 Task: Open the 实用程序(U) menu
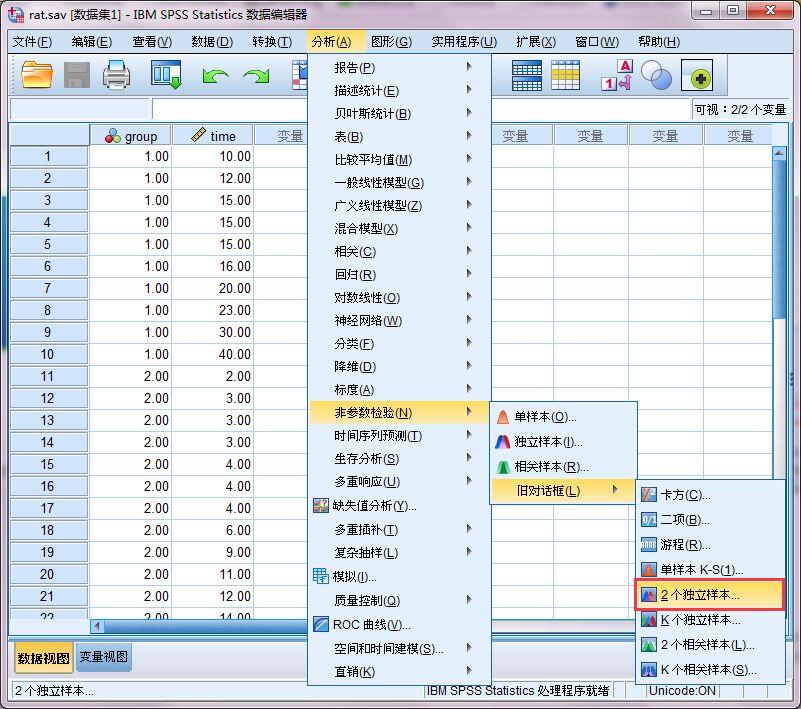pos(464,41)
